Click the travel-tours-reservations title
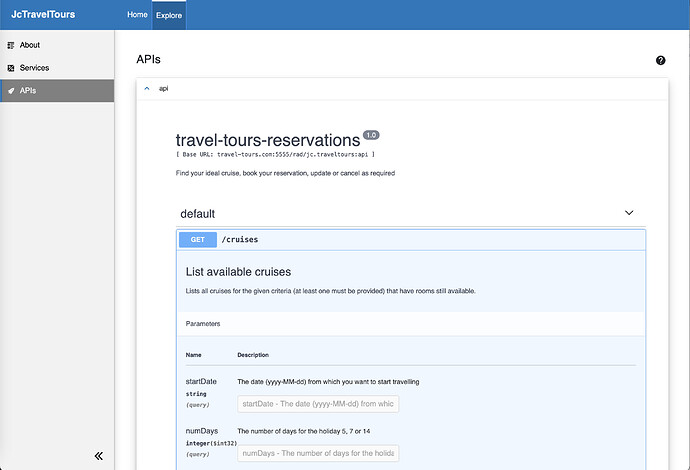 (268, 140)
